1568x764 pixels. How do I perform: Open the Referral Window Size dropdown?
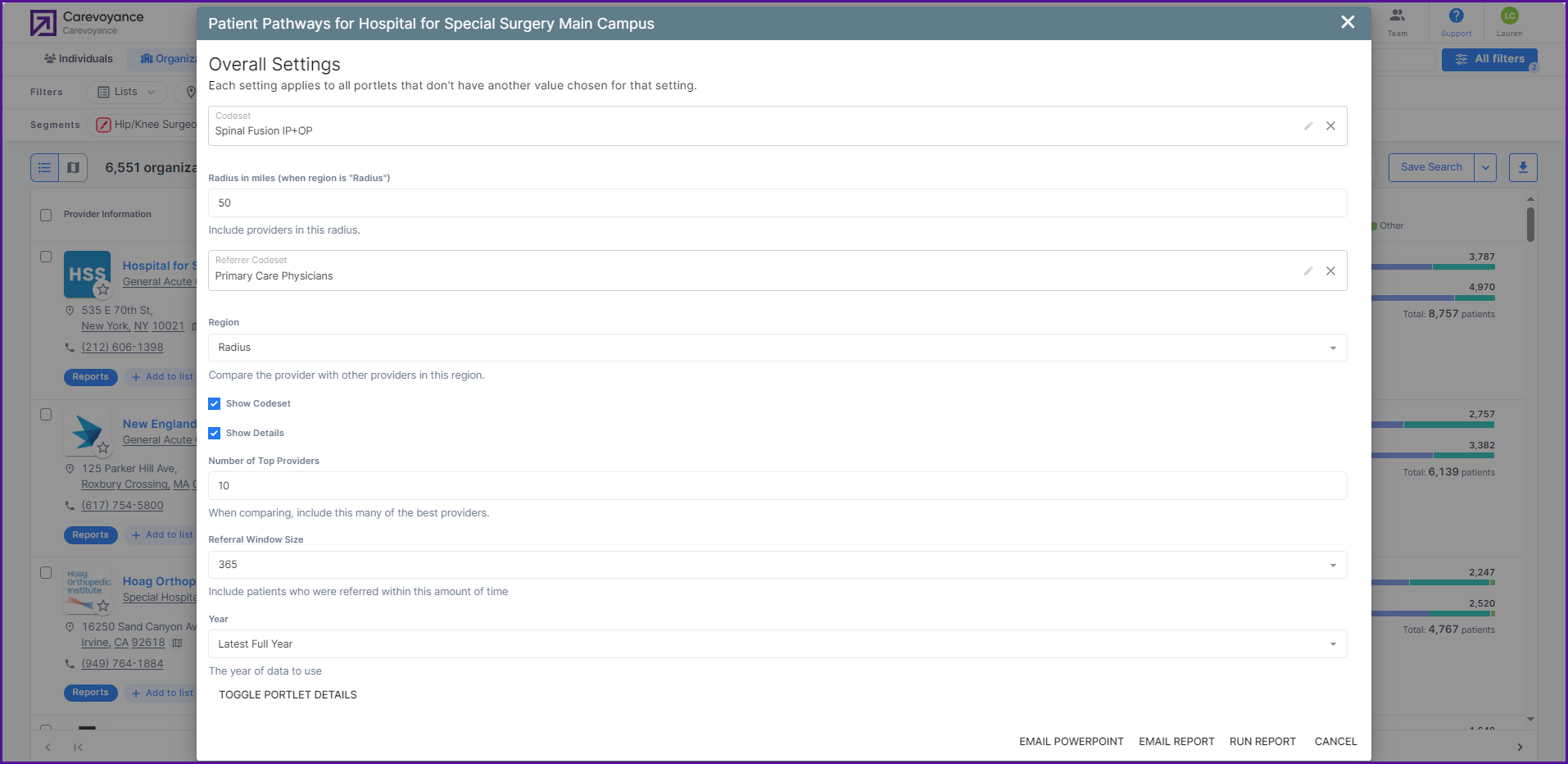[777, 565]
